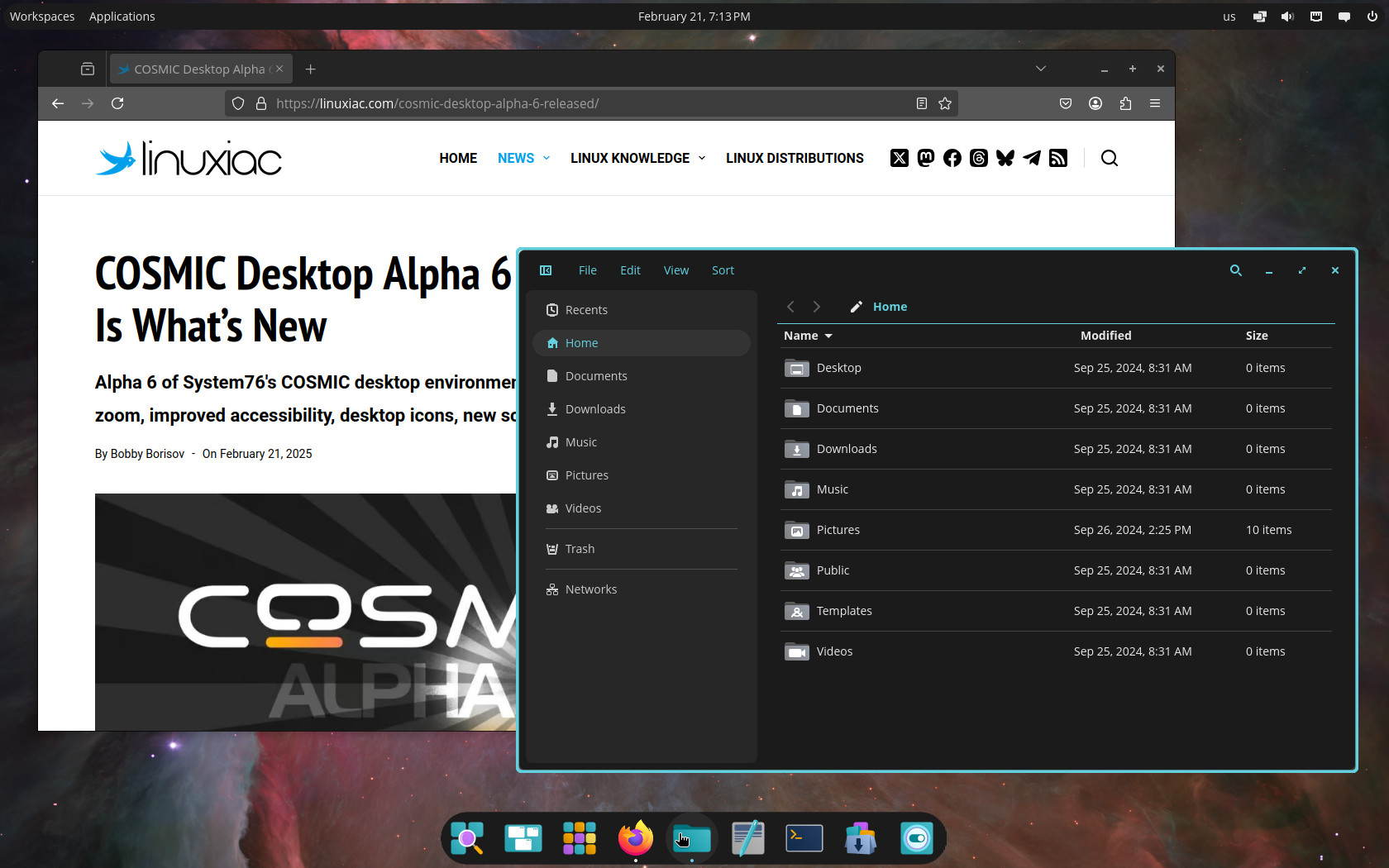Open Trash in the sidebar
1389x868 pixels.
tap(642, 549)
